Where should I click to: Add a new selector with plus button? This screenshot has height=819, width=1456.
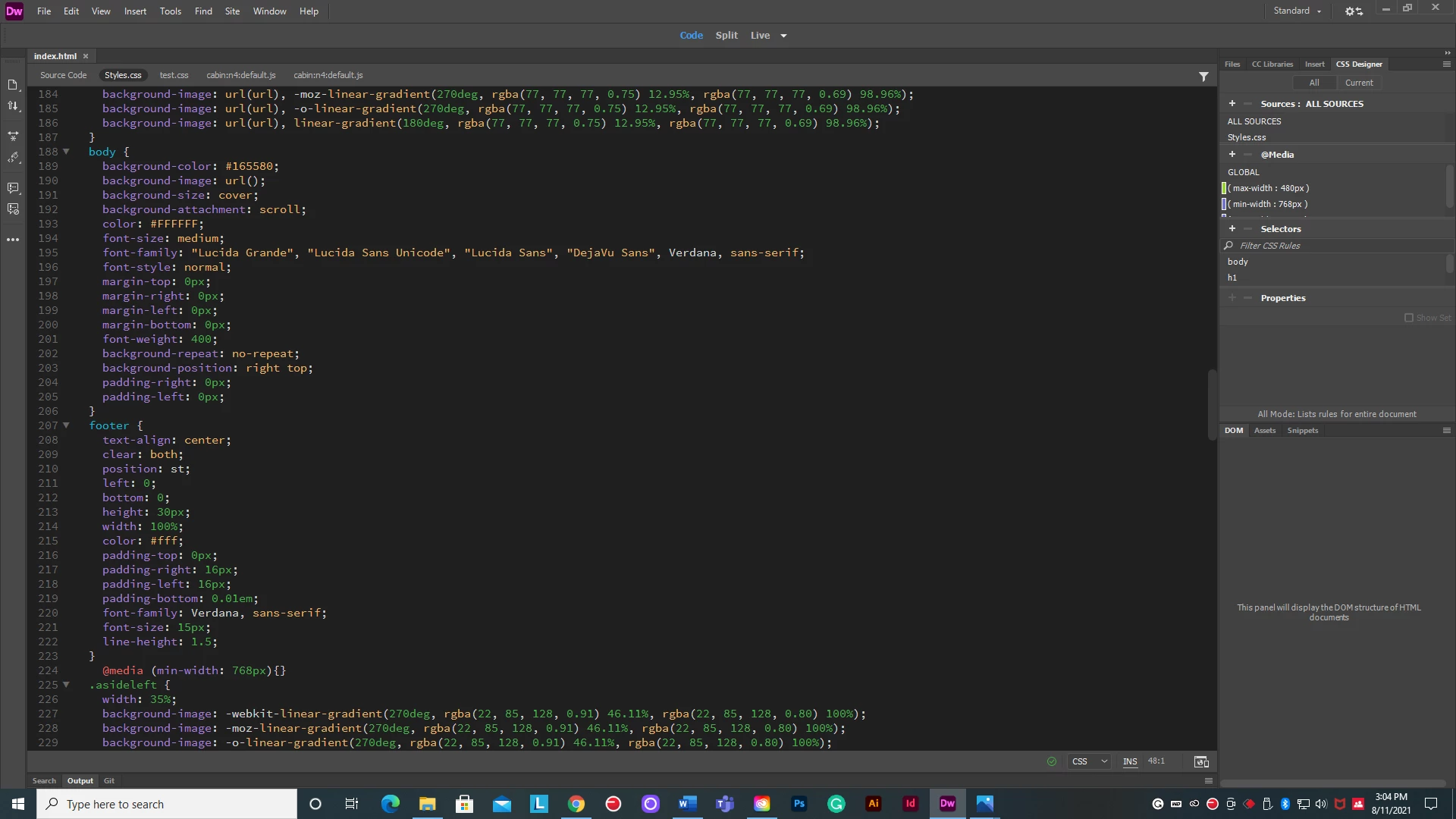[x=1232, y=229]
